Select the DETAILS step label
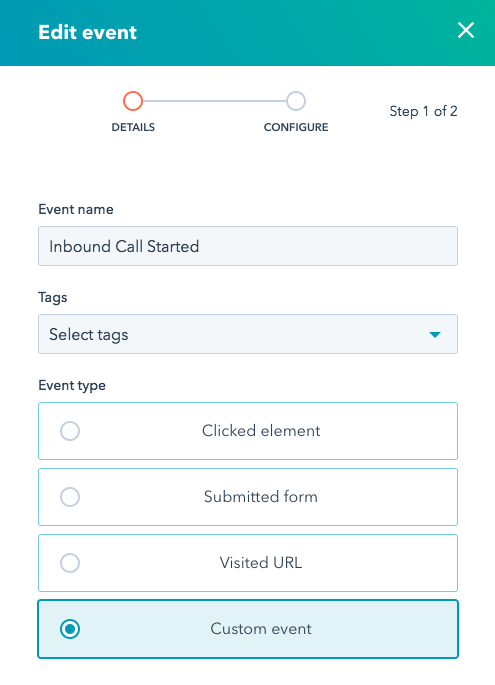This screenshot has width=495, height=685. pyautogui.click(x=133, y=127)
